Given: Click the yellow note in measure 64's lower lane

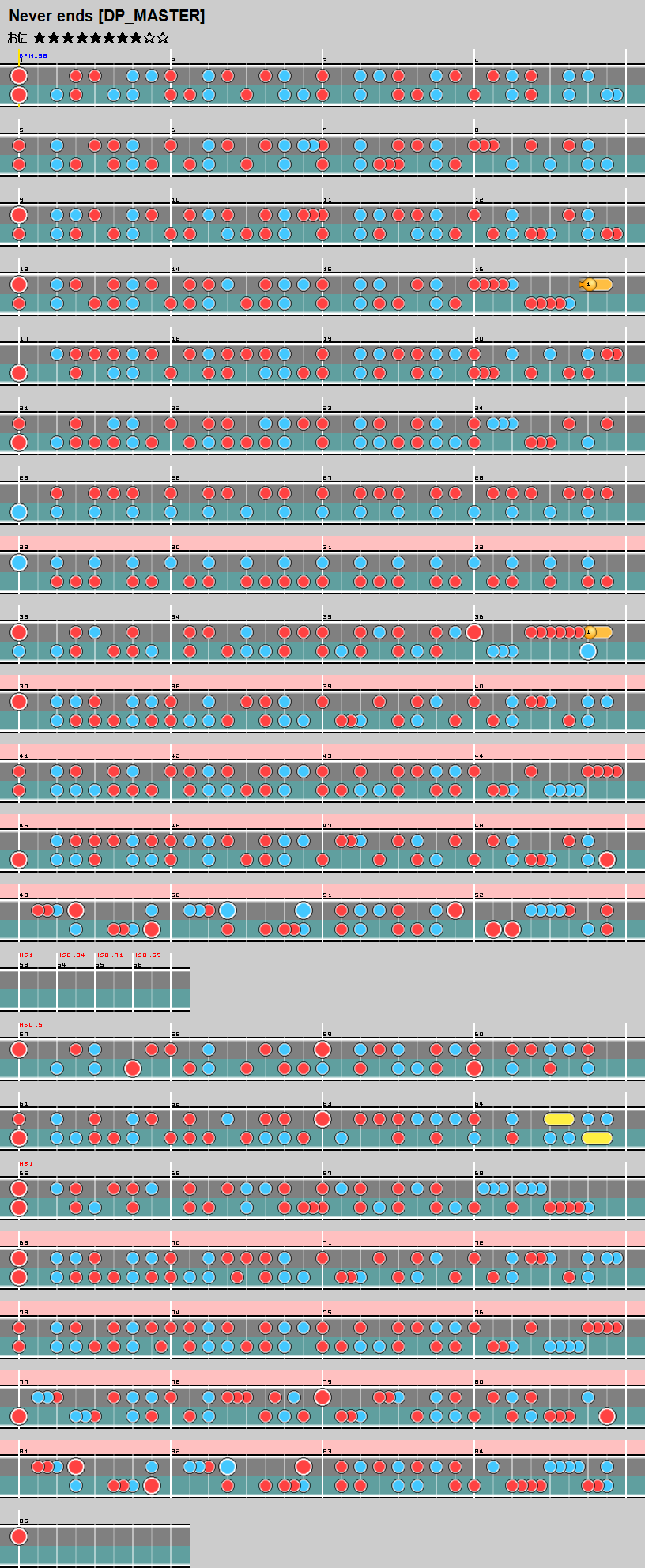Looking at the screenshot, I should point(597,1138).
